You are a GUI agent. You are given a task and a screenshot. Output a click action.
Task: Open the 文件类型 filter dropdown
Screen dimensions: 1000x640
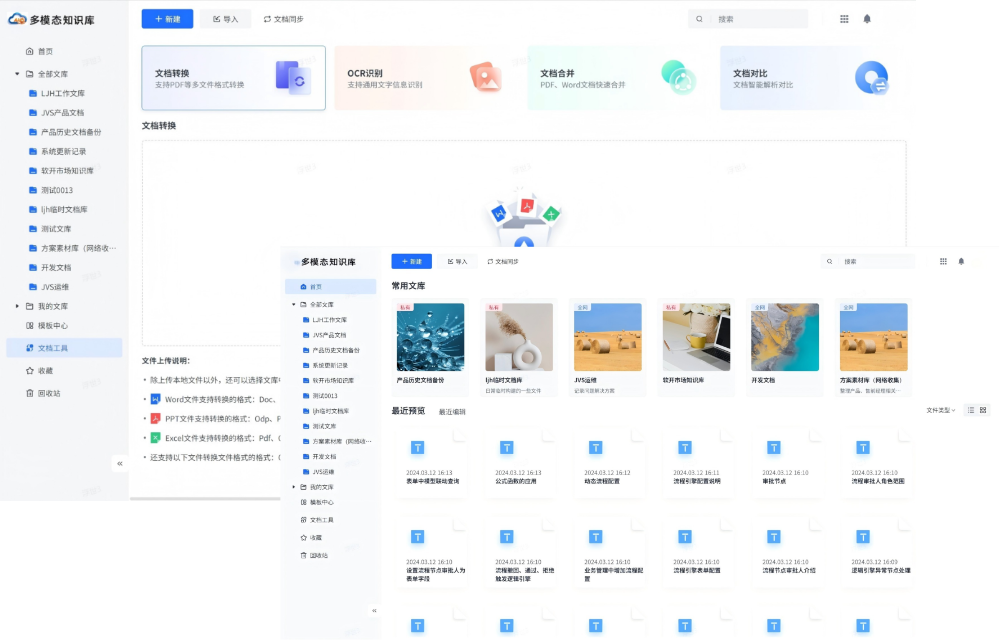point(941,410)
